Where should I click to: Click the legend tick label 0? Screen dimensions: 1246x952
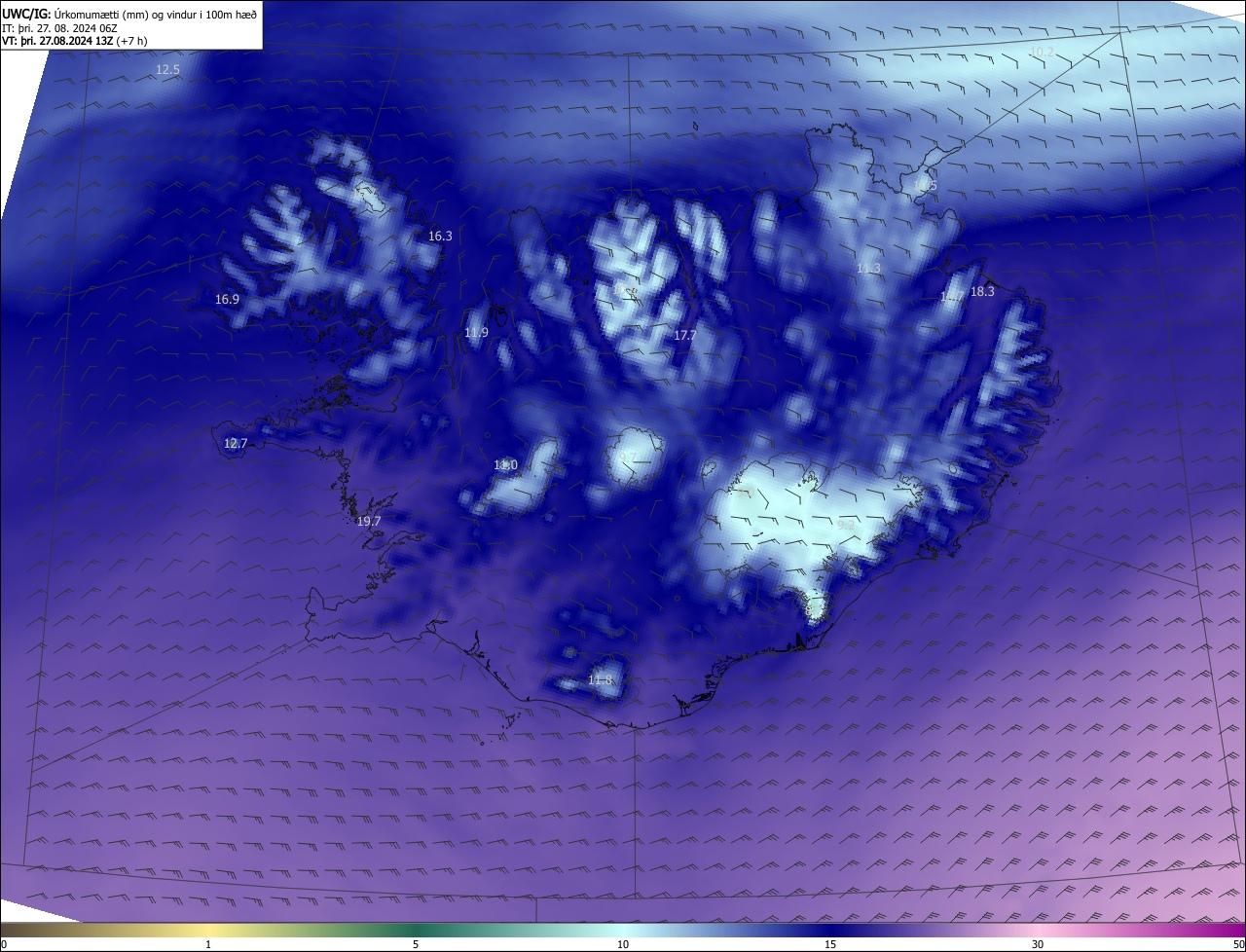[4, 945]
